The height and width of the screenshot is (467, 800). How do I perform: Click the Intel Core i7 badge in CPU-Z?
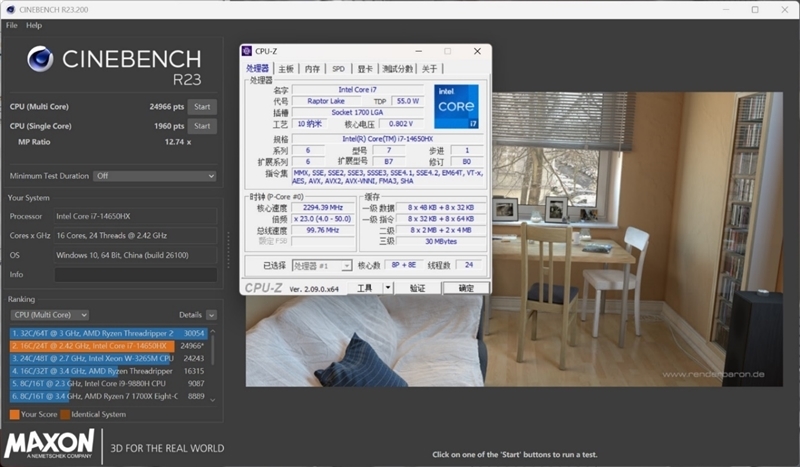click(x=456, y=106)
